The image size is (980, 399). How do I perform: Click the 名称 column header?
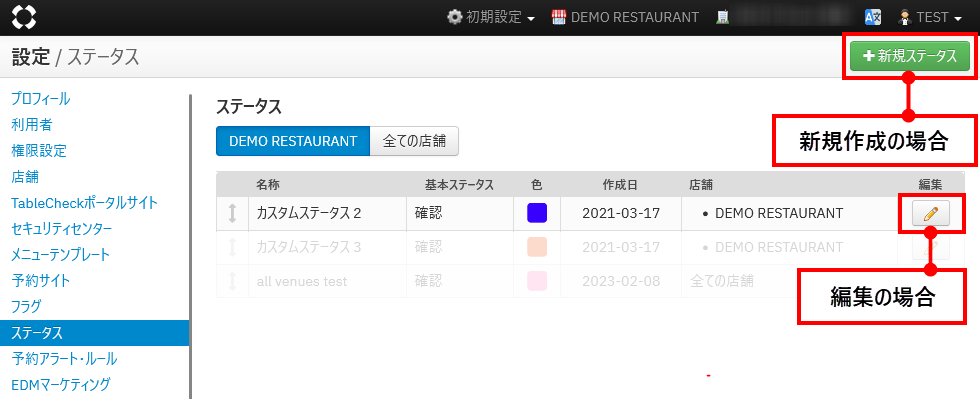268,184
